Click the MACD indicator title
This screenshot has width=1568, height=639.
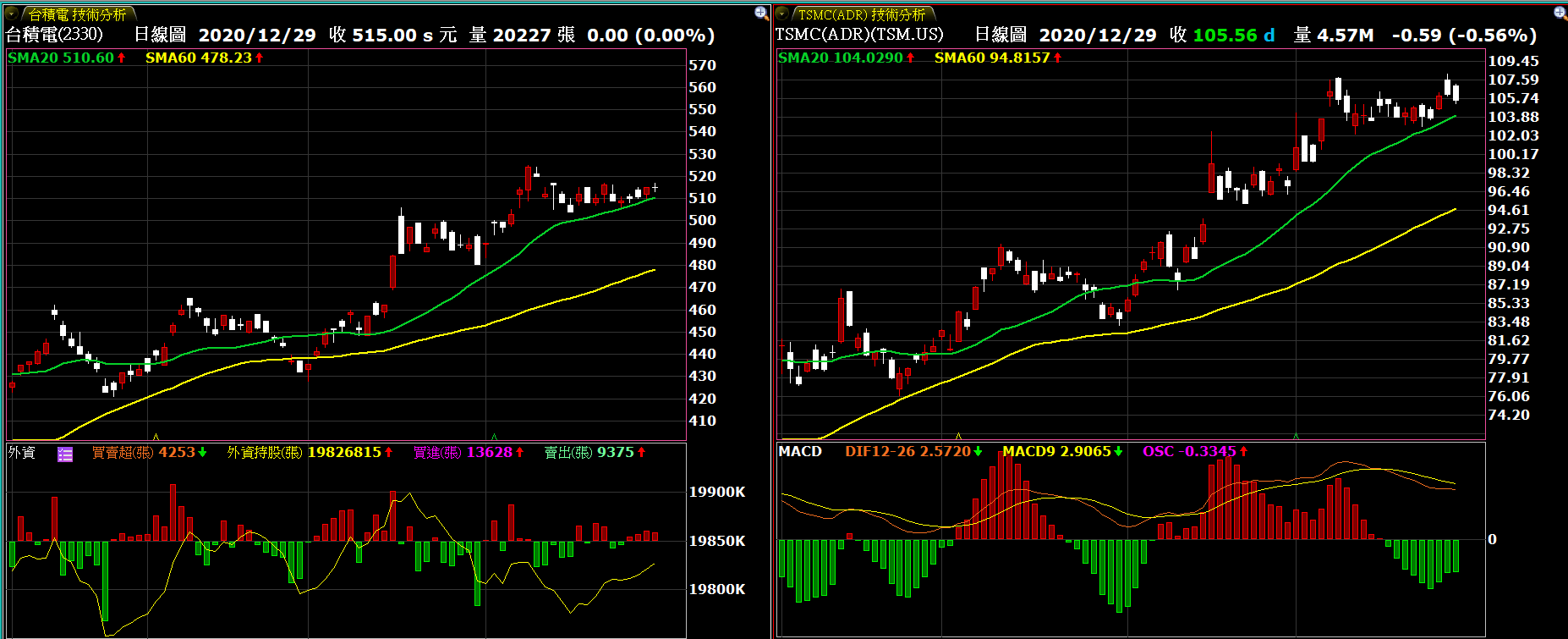[800, 451]
